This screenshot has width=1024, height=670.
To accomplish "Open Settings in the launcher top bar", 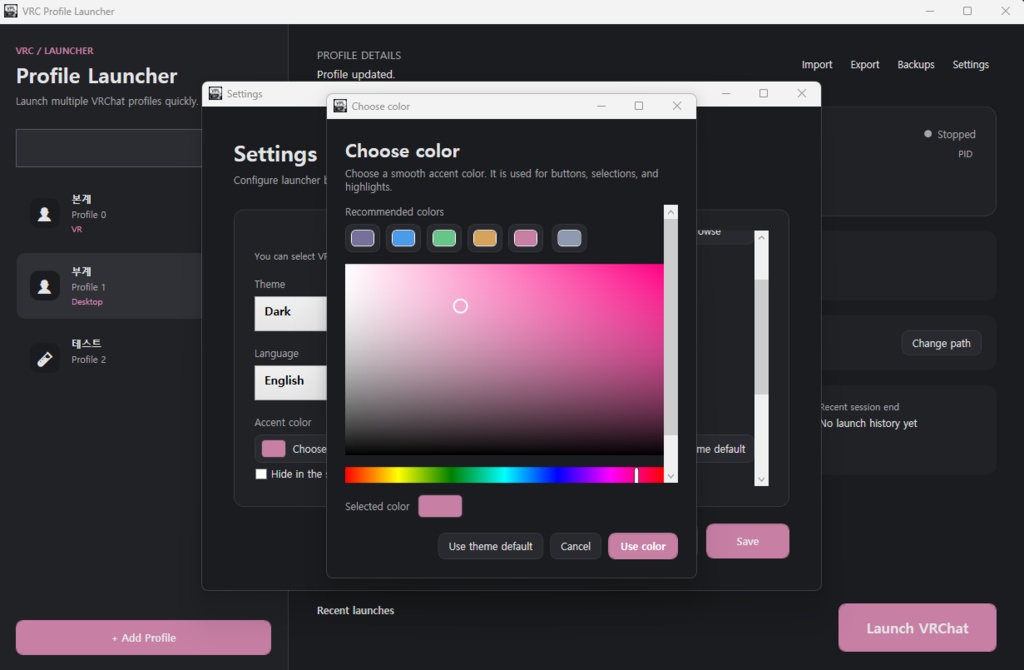I will point(970,65).
